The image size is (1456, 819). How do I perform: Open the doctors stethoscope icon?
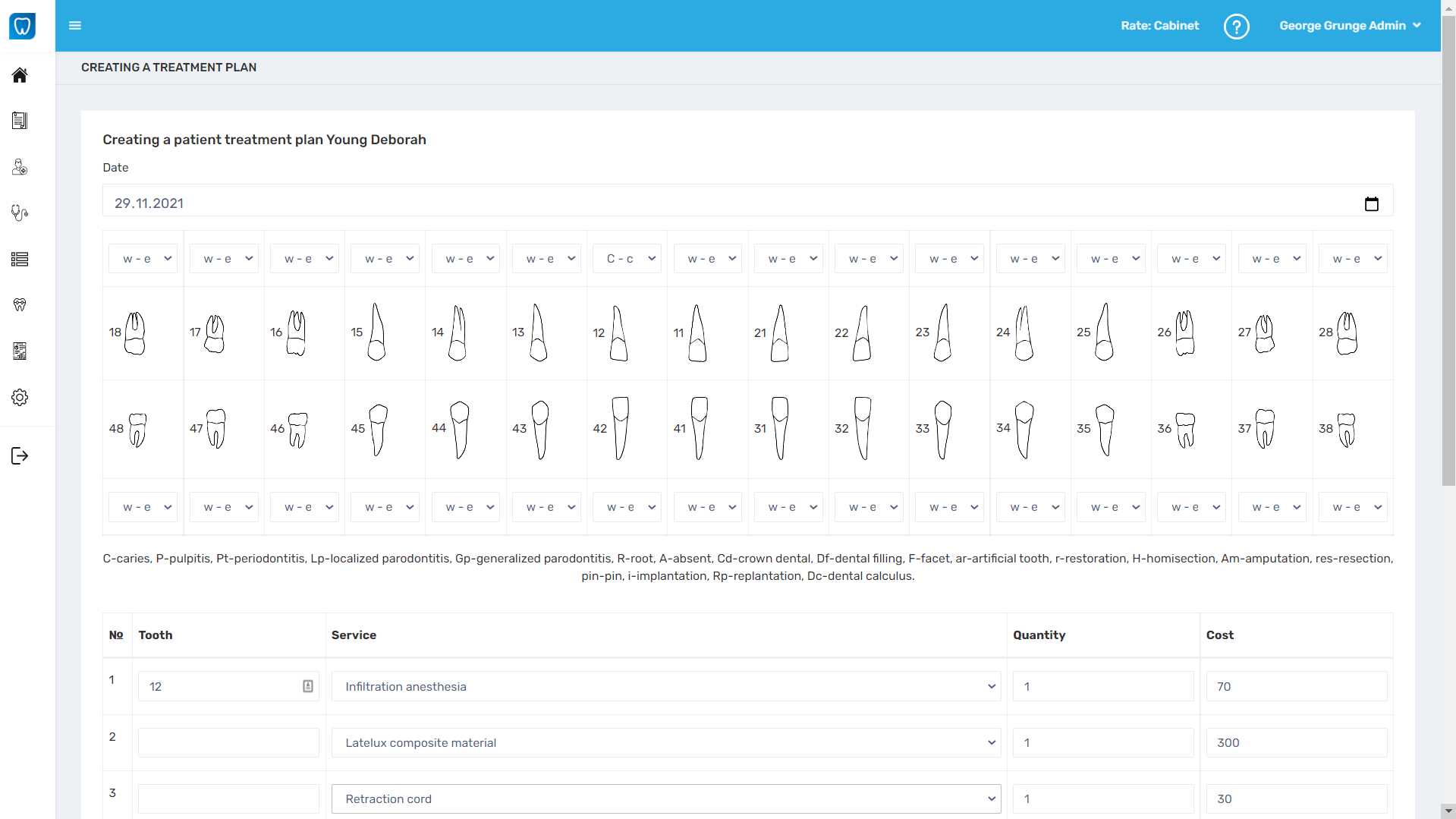tap(19, 213)
